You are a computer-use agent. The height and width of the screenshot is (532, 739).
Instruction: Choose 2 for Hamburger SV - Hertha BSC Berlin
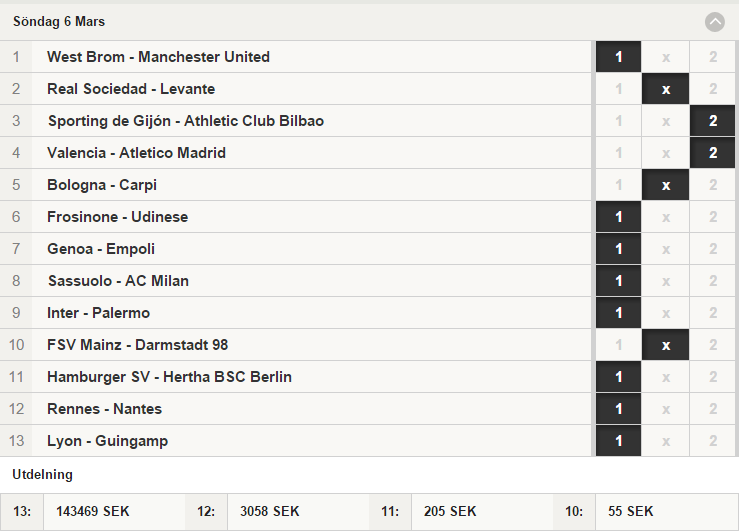point(713,377)
